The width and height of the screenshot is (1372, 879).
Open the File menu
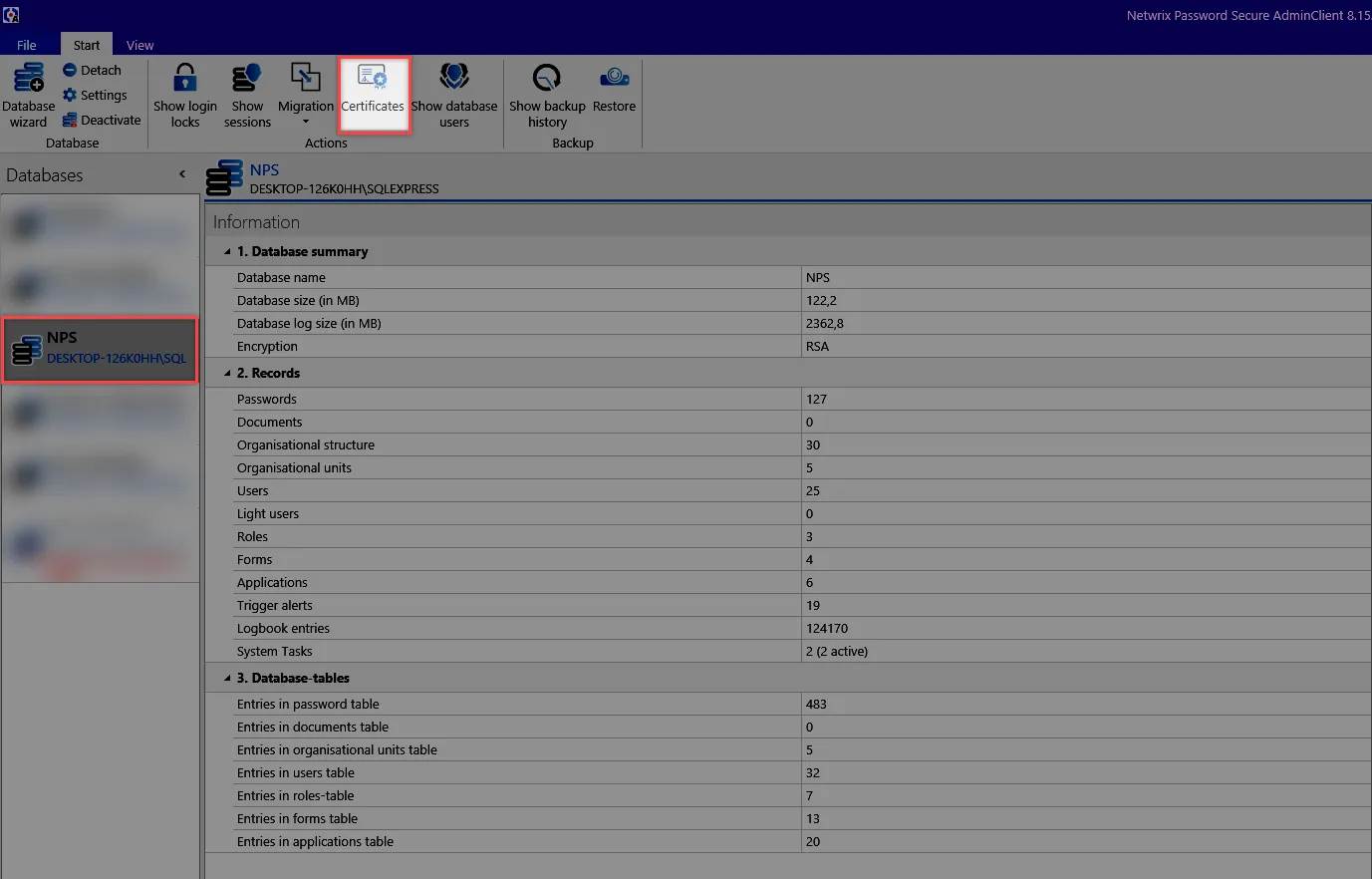coord(27,45)
